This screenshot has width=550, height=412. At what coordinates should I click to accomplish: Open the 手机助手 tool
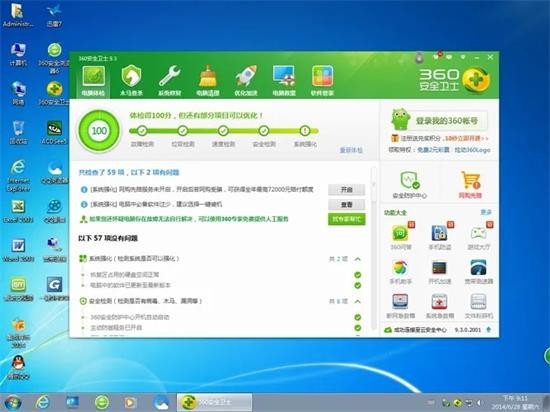point(401,272)
